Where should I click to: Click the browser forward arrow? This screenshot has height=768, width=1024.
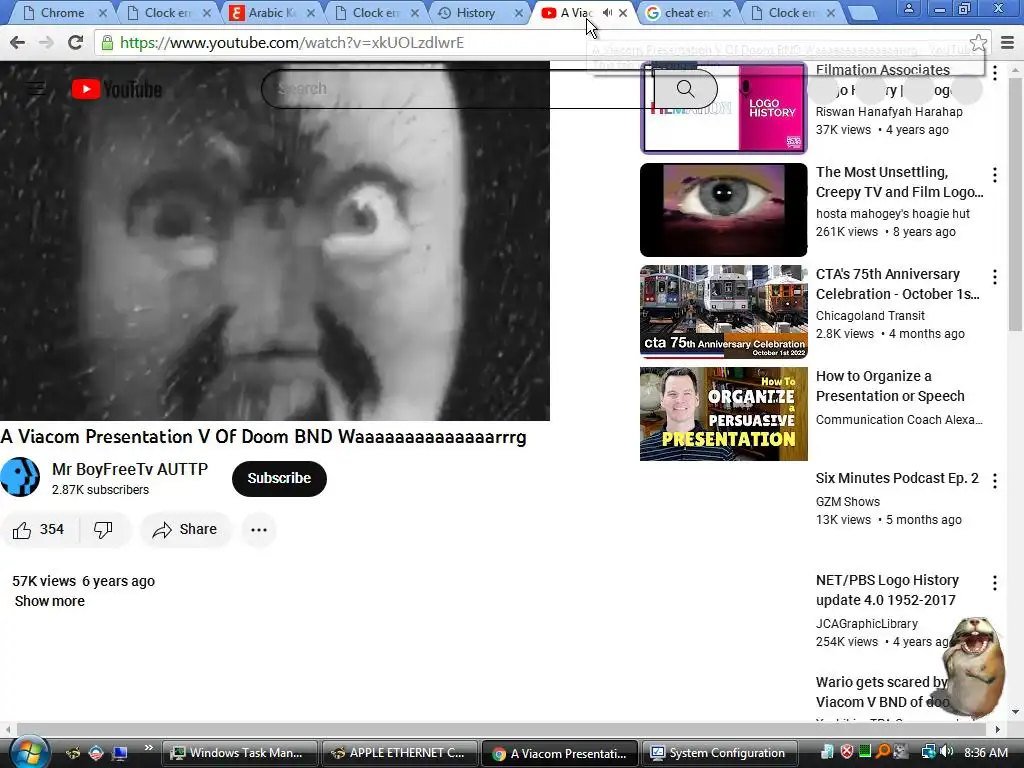pyautogui.click(x=46, y=42)
